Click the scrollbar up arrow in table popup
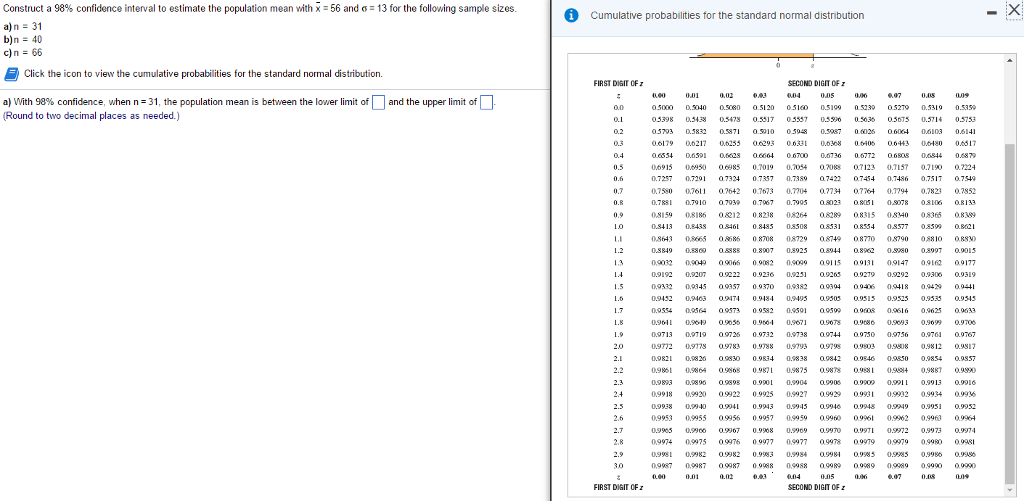The image size is (1024, 501). click(x=1010, y=61)
